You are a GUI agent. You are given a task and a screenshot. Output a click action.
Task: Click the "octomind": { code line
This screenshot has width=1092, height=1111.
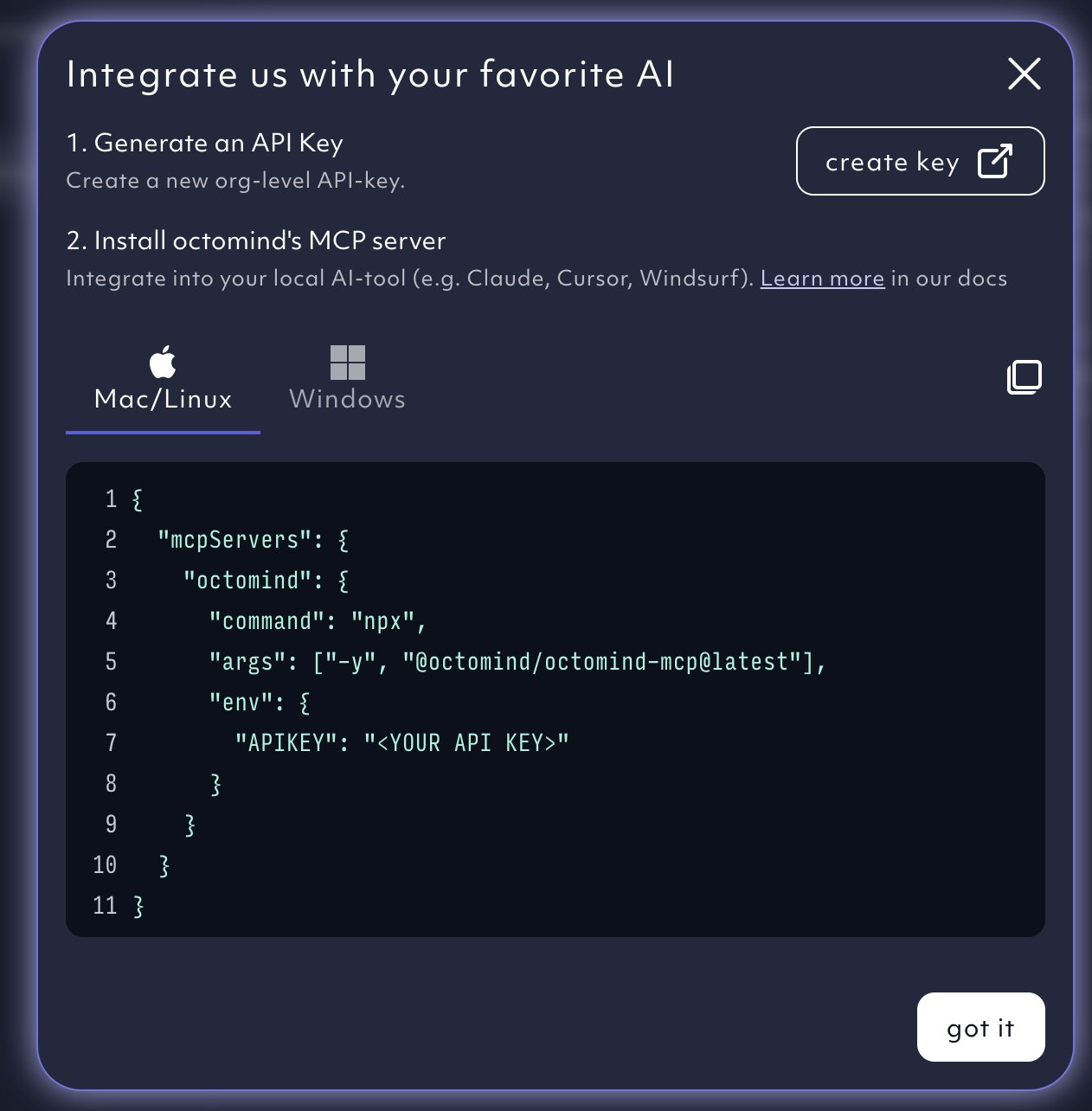267,581
